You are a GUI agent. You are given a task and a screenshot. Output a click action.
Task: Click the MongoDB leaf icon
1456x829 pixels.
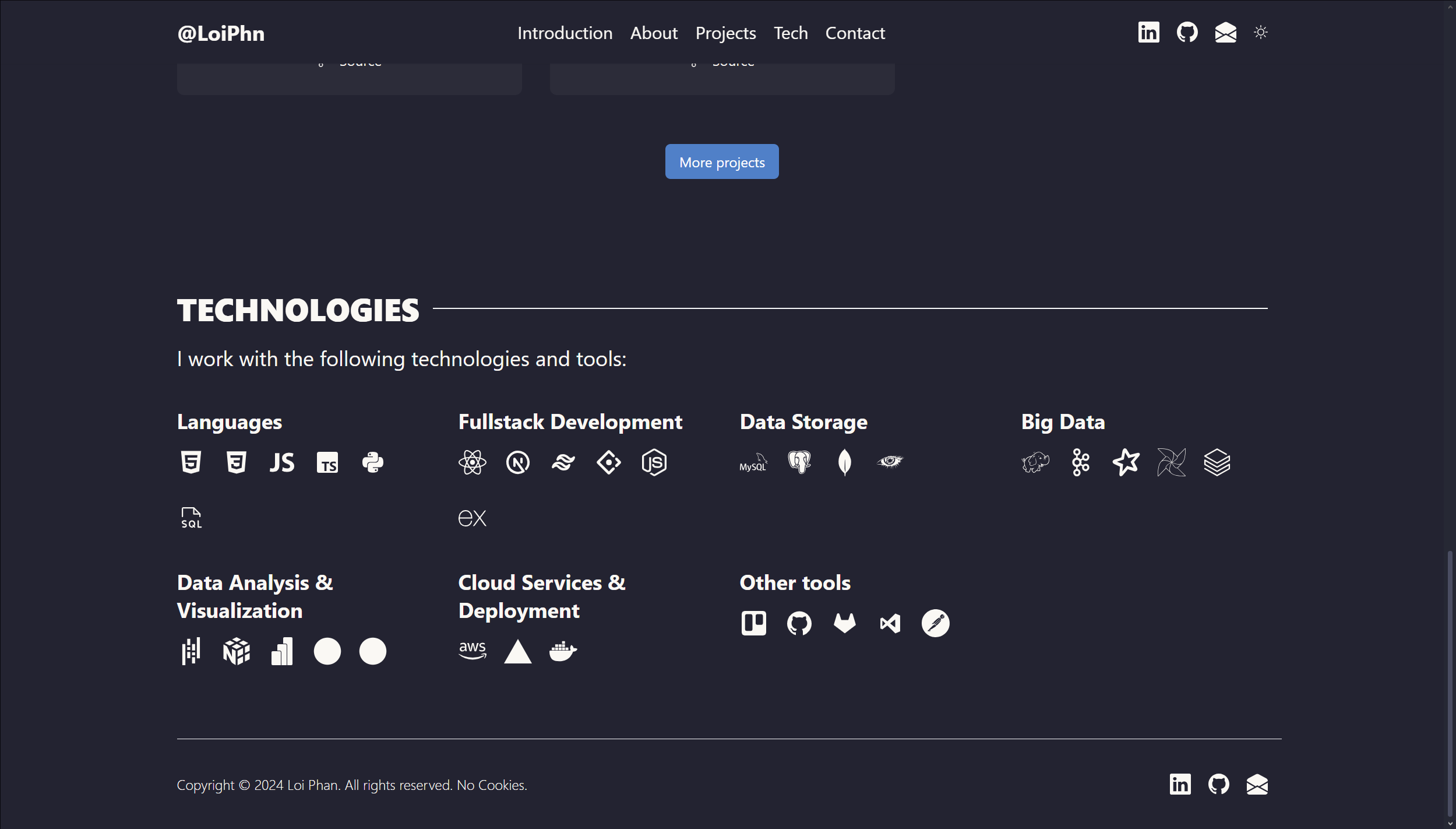coord(844,463)
